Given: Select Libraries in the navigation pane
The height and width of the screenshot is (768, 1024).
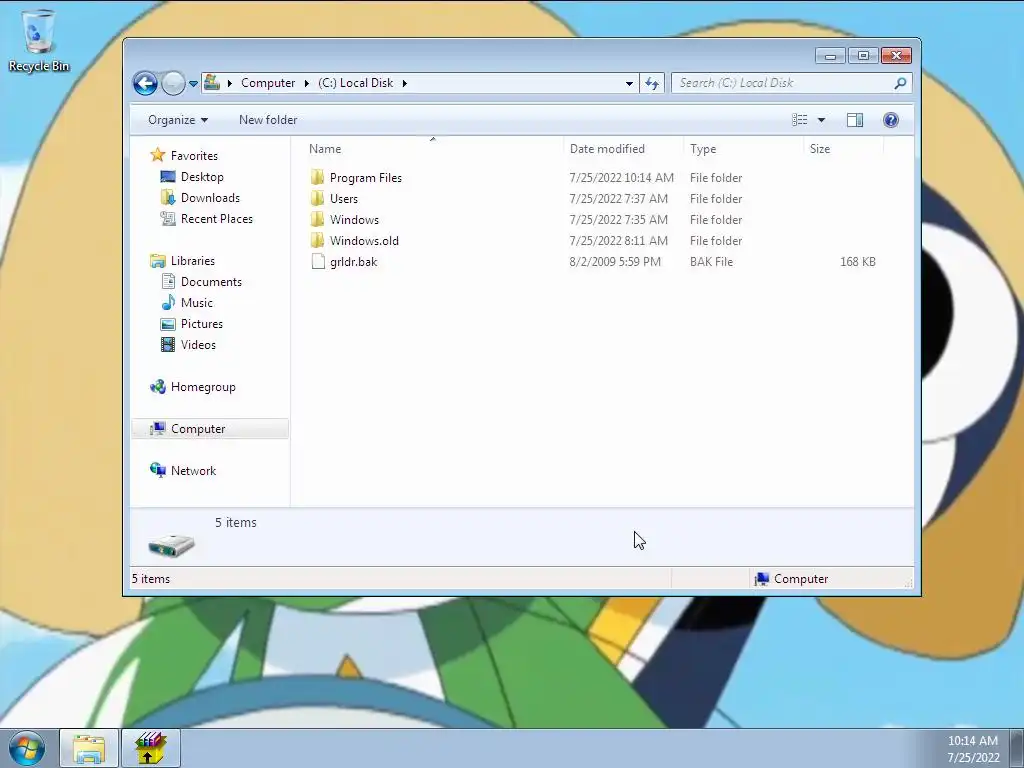Looking at the screenshot, I should pyautogui.click(x=193, y=261).
